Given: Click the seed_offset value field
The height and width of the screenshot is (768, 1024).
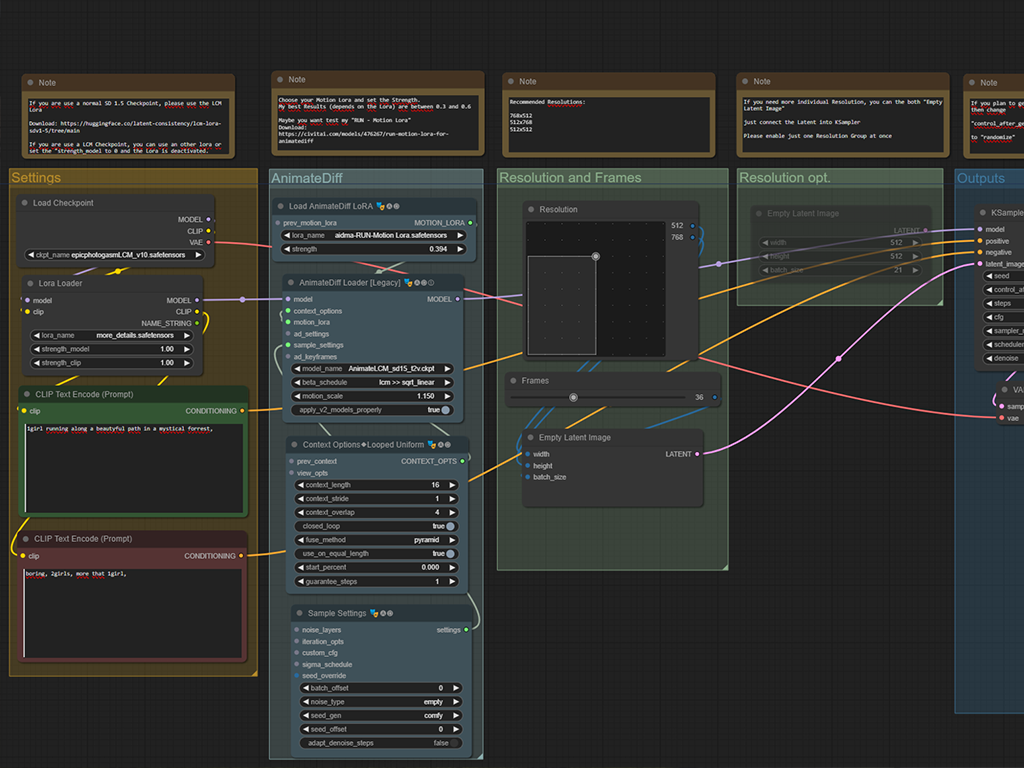Looking at the screenshot, I should (x=381, y=729).
